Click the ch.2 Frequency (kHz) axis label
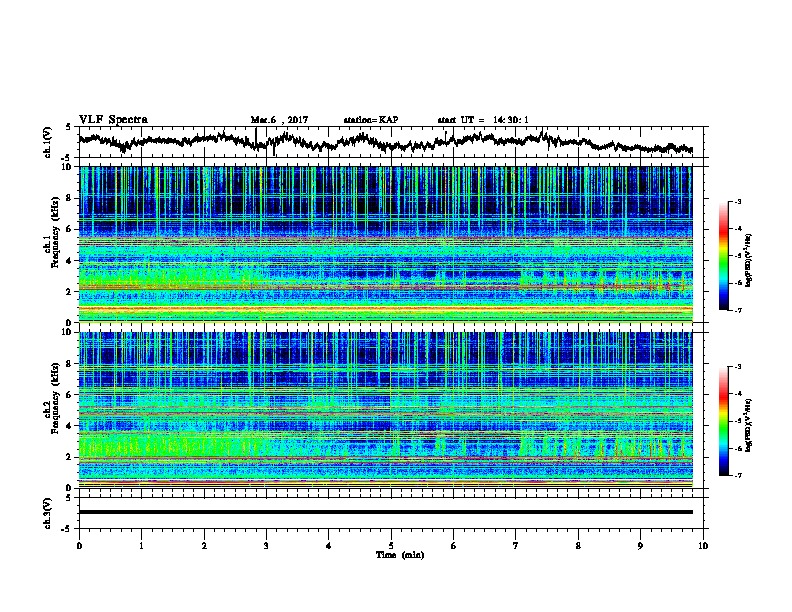This screenshot has width=792, height=612. [x=54, y=398]
